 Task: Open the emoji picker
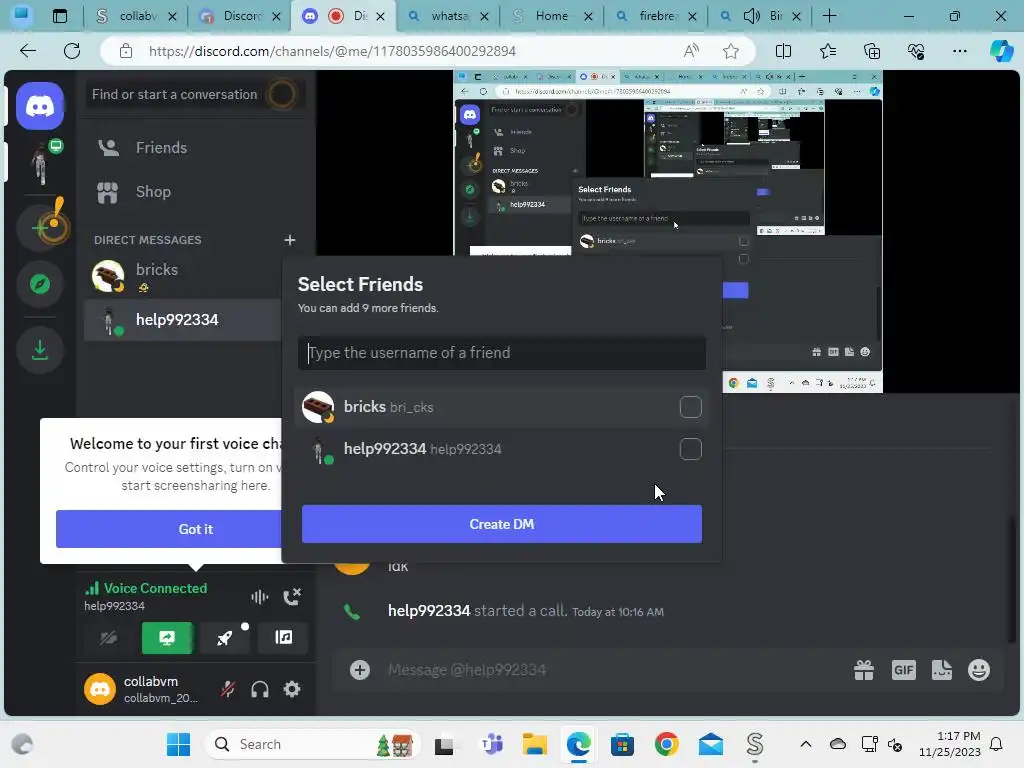coord(979,669)
